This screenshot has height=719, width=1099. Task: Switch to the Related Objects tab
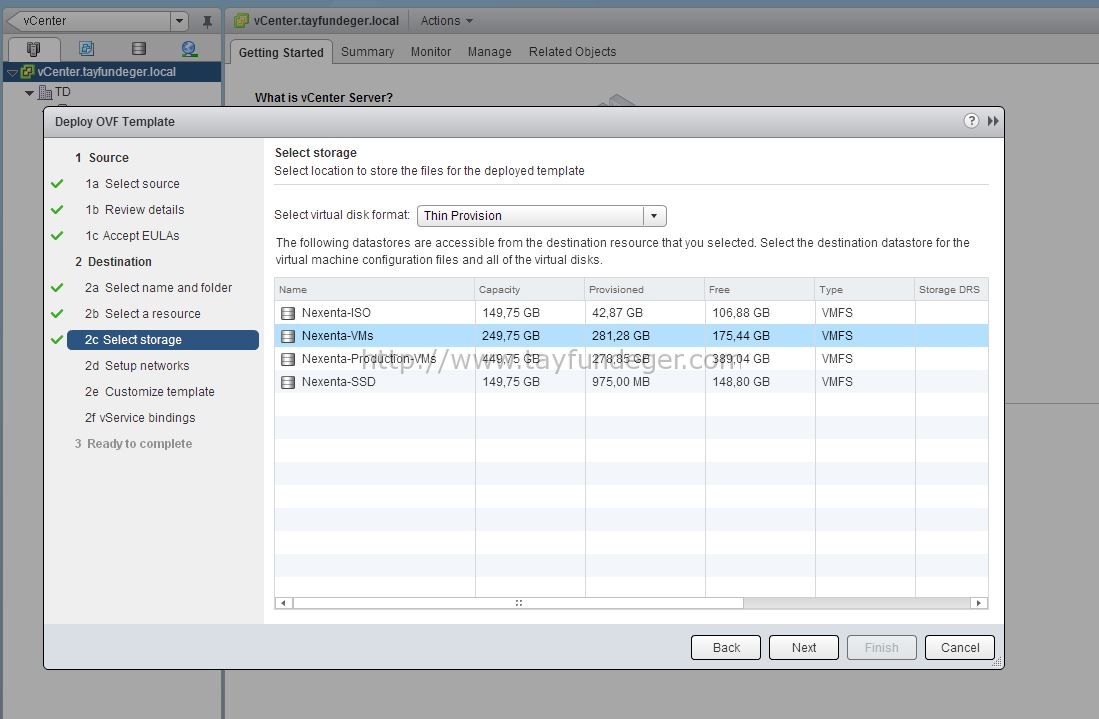(572, 52)
